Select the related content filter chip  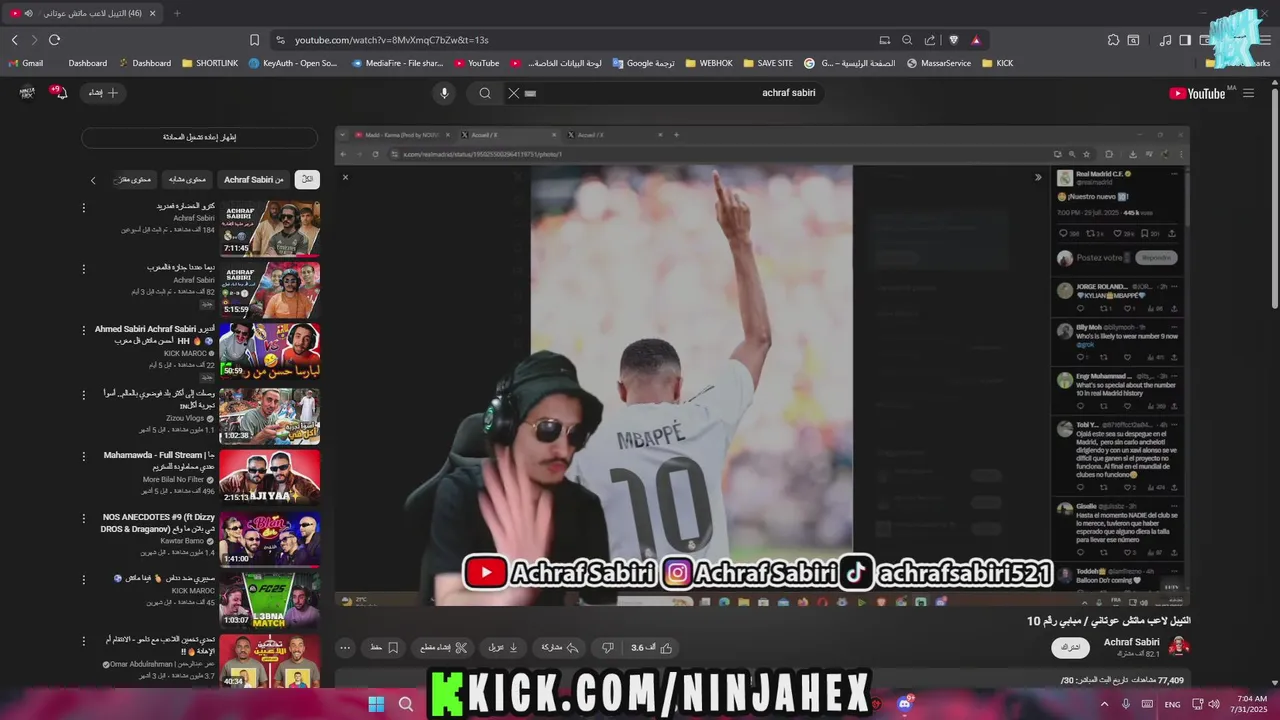coord(187,180)
